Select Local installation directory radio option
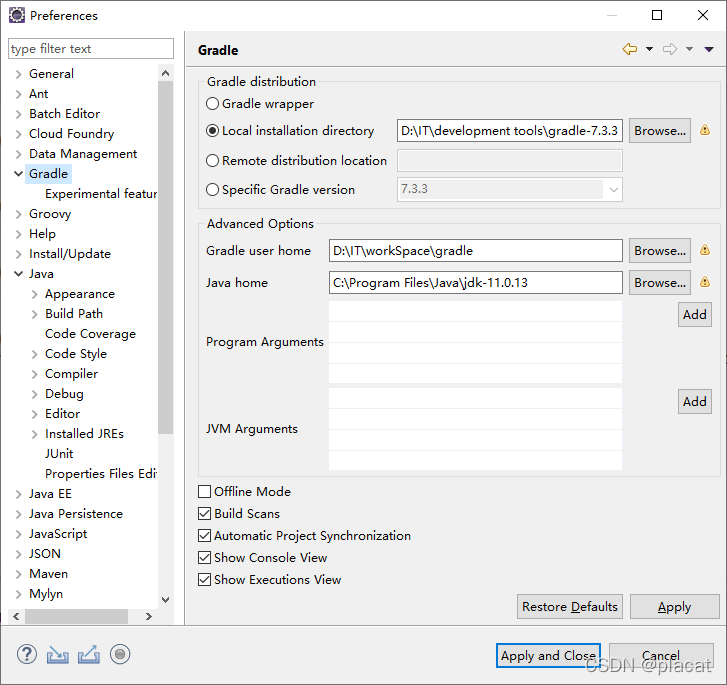 tap(212, 131)
